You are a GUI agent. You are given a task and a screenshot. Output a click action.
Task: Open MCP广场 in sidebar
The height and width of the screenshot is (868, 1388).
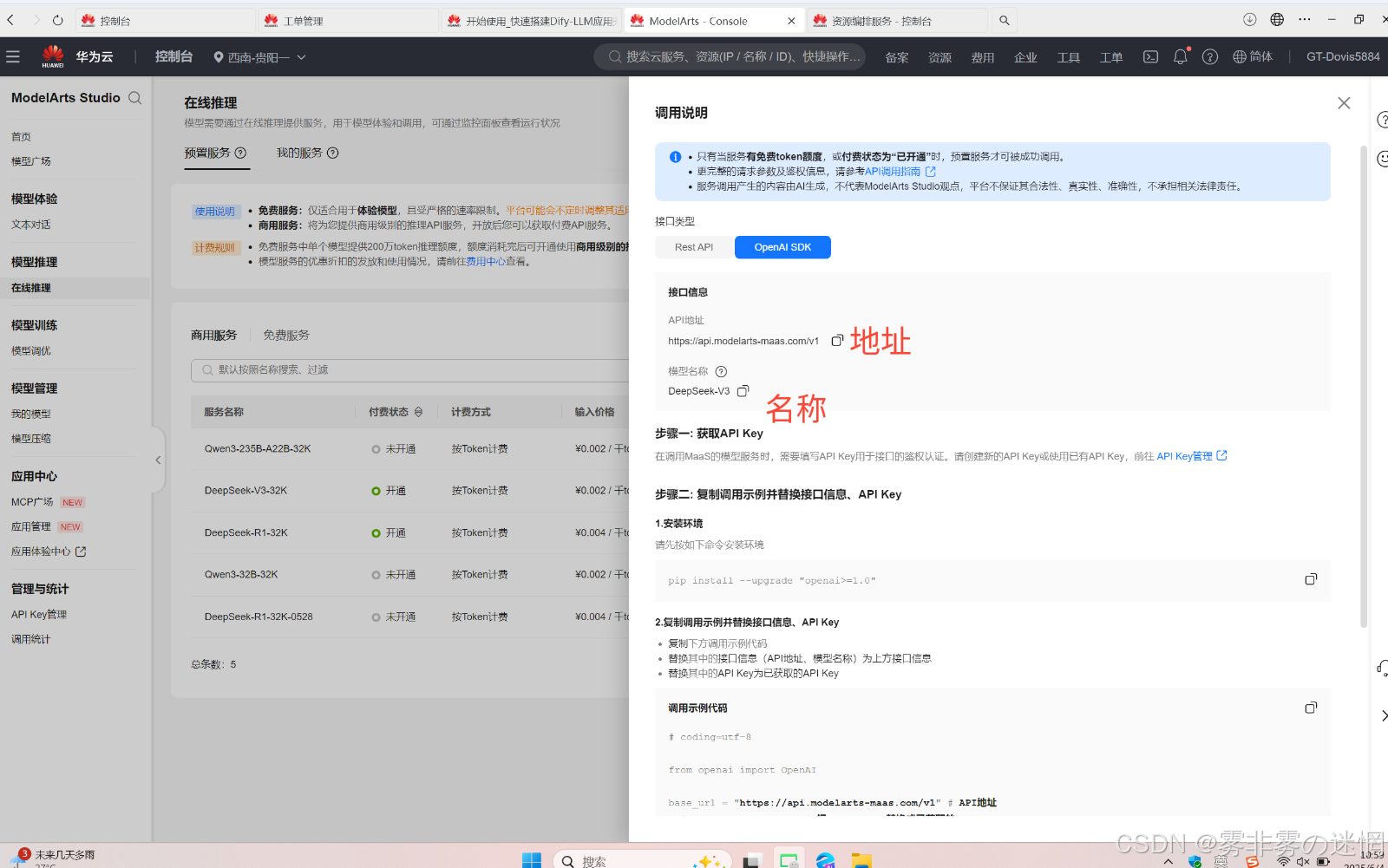tap(32, 502)
